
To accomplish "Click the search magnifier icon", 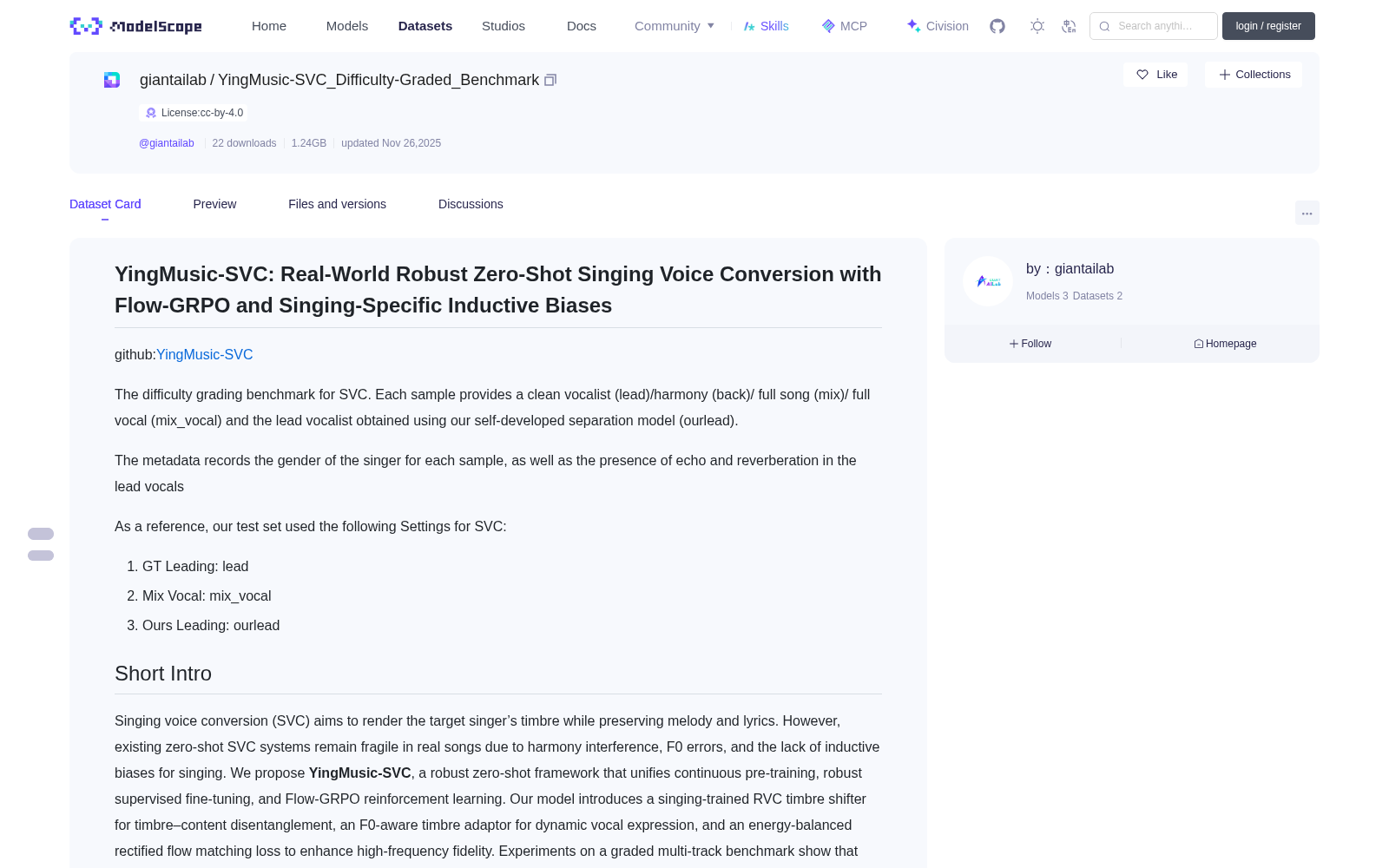I will (x=1104, y=26).
